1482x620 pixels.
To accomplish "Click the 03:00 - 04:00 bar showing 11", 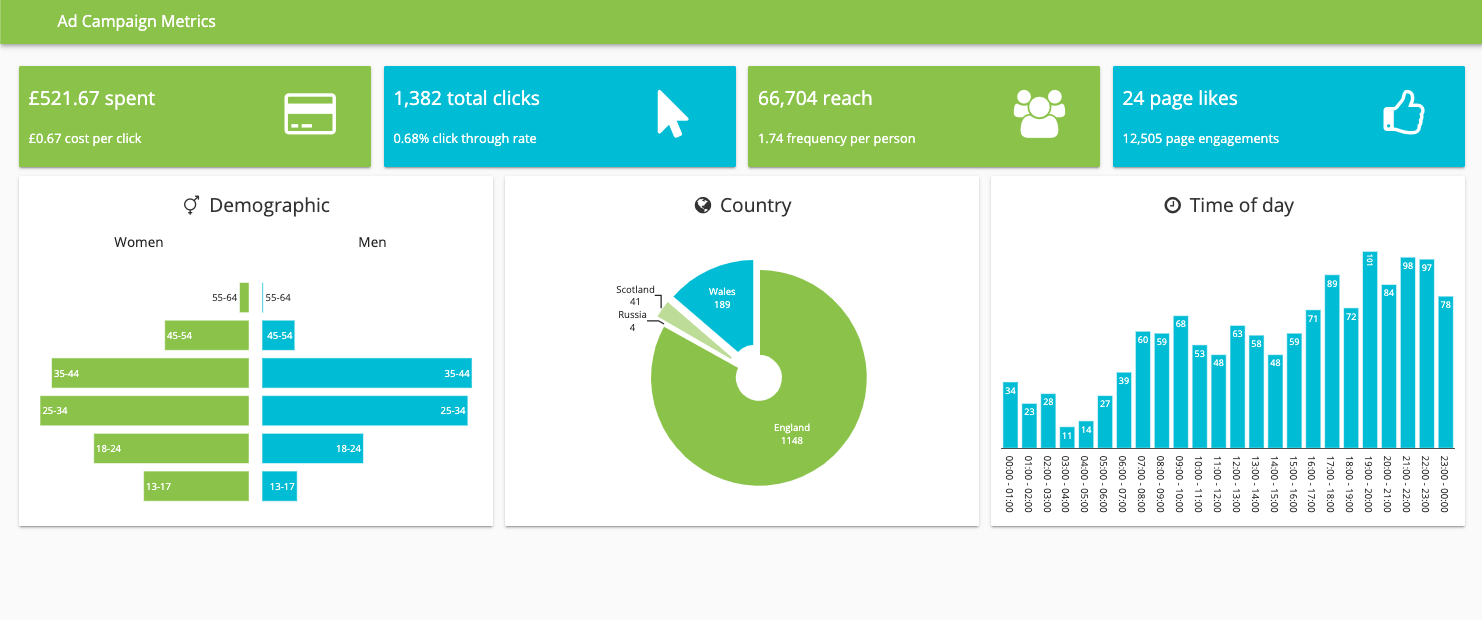I will pyautogui.click(x=1067, y=438).
